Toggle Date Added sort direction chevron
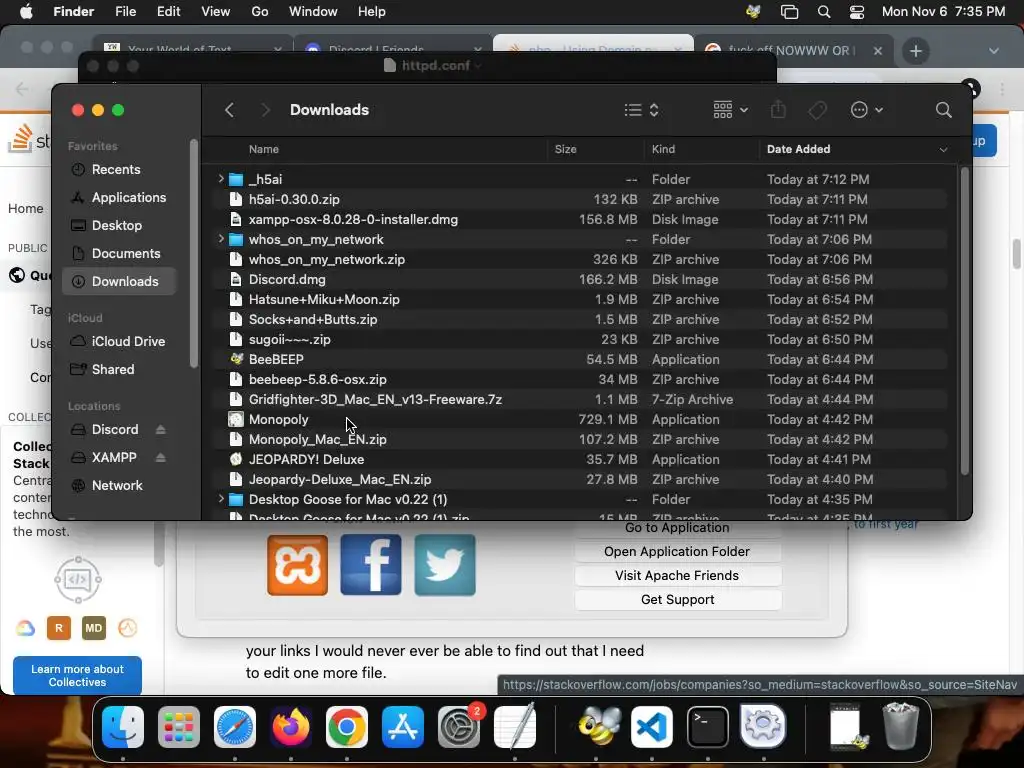 pos(943,150)
